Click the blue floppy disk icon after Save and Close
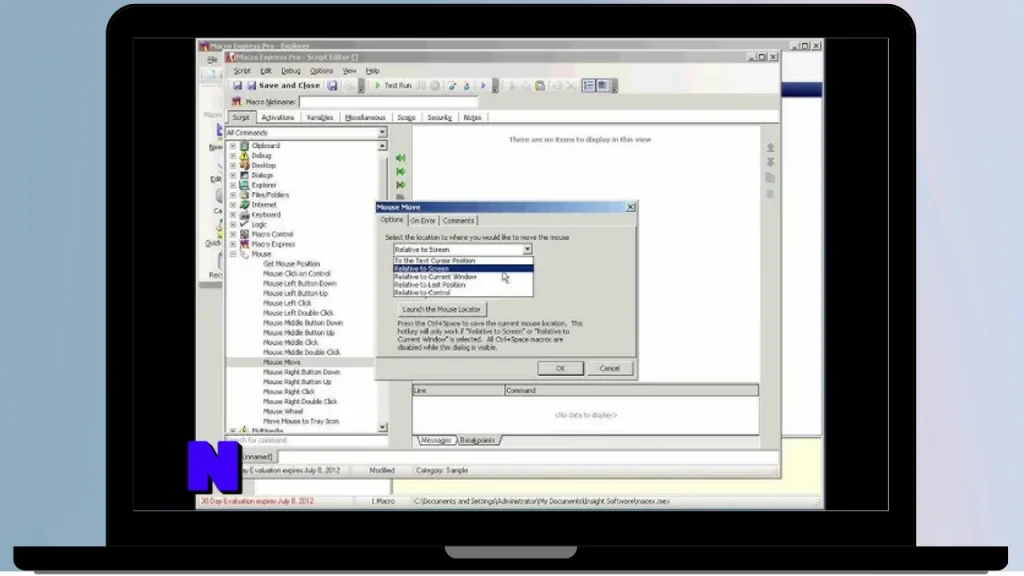Screen dimensions: 1024x576 tap(332, 86)
